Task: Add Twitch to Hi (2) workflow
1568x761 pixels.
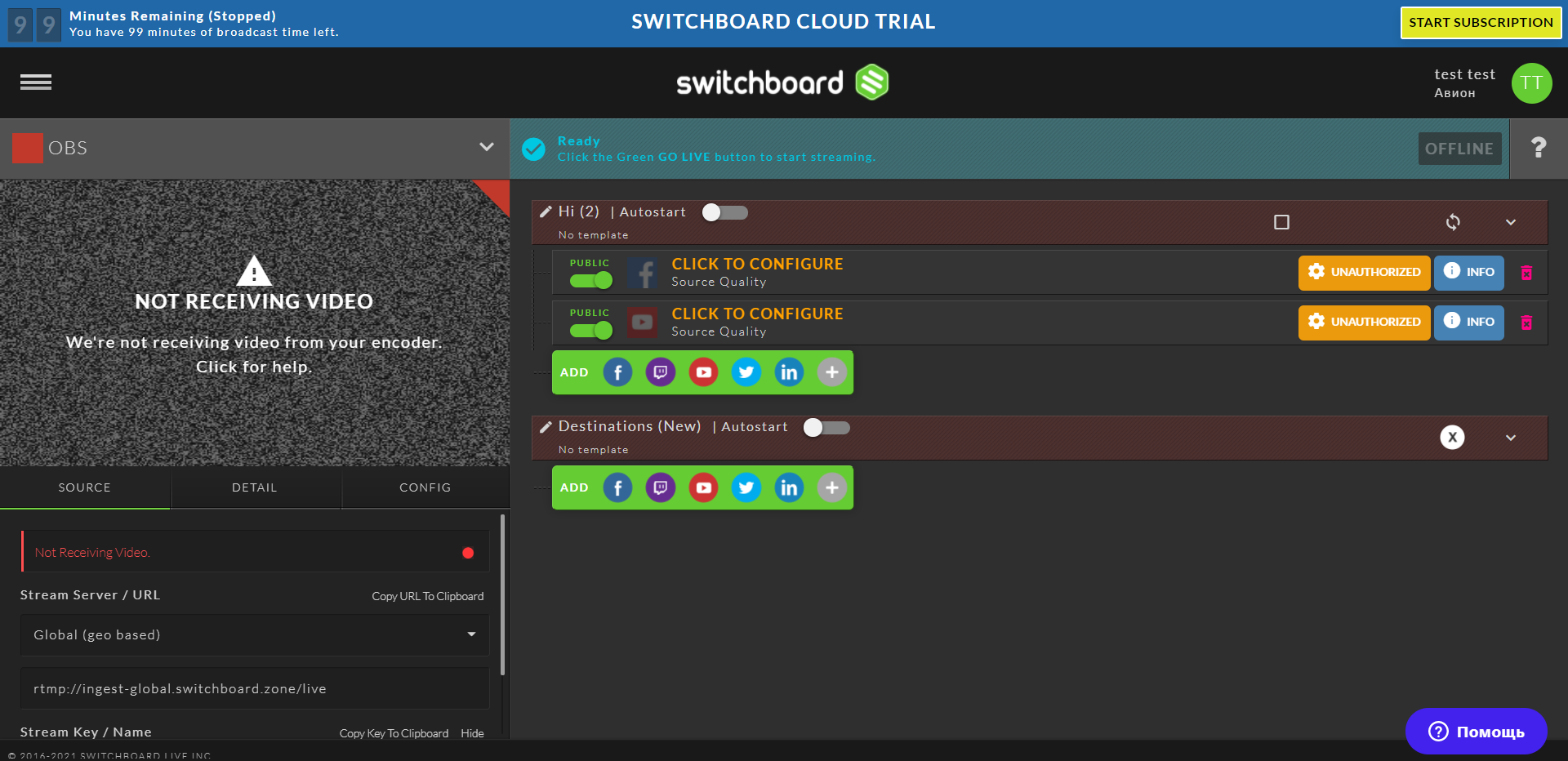Action: point(660,372)
